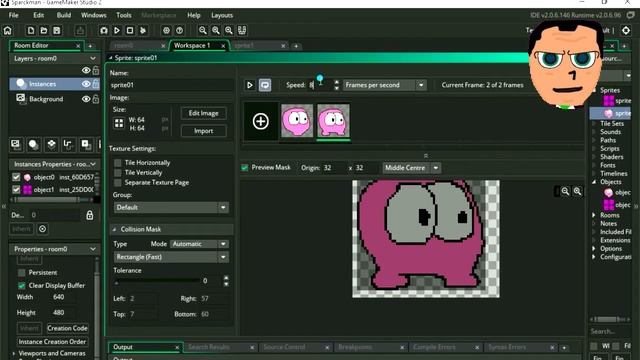Add a new sprite frame
Viewport: 640px width, 360px height.
[x=260, y=121]
